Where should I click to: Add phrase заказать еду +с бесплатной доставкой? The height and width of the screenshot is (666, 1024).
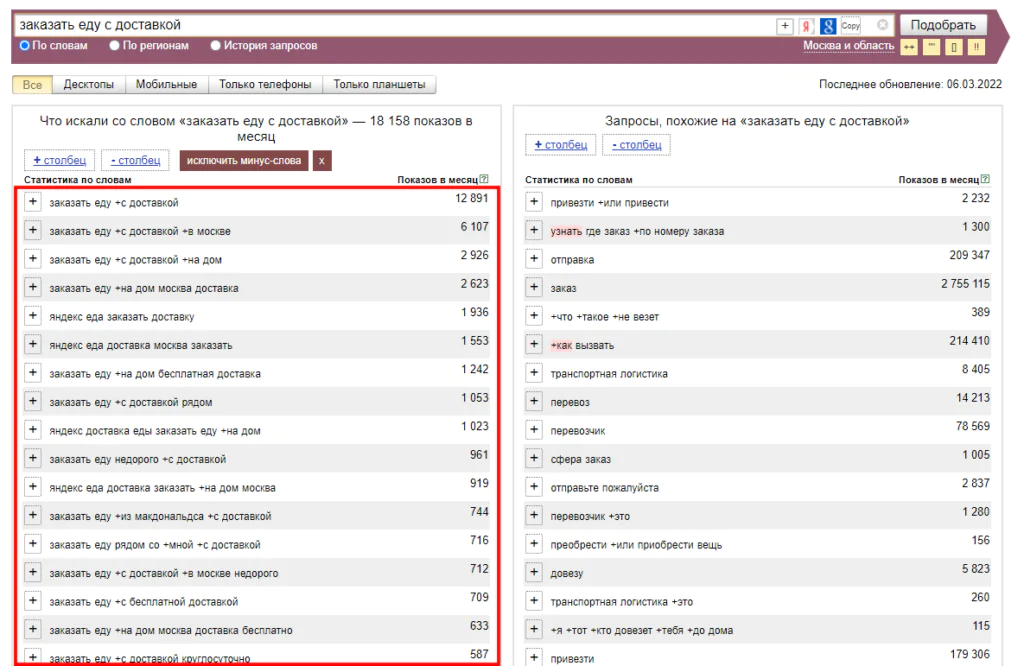pyautogui.click(x=33, y=601)
